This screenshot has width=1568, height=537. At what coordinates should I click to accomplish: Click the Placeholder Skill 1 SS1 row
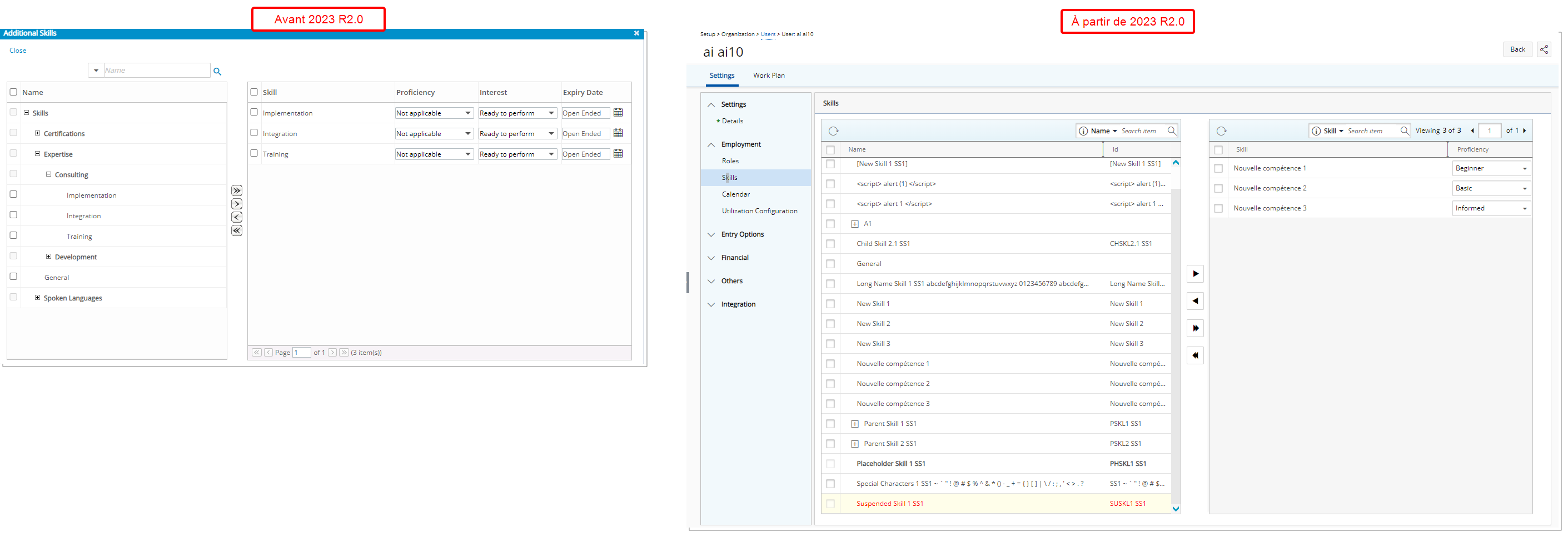pos(996,464)
